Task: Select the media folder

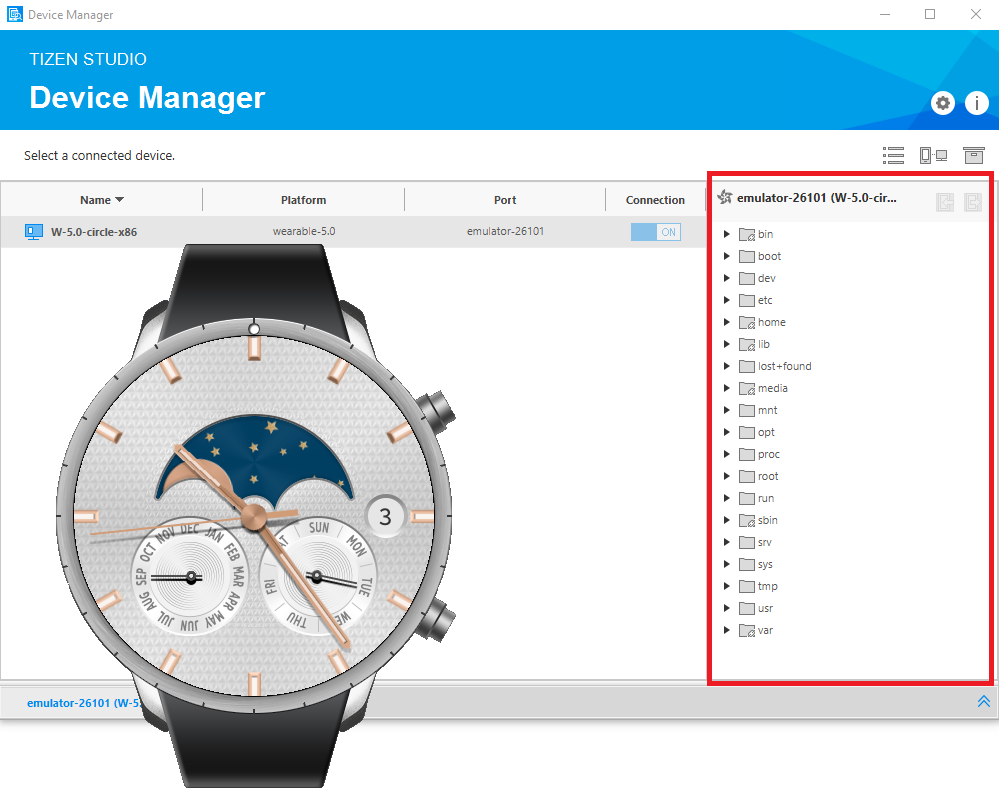Action: pyautogui.click(x=772, y=389)
